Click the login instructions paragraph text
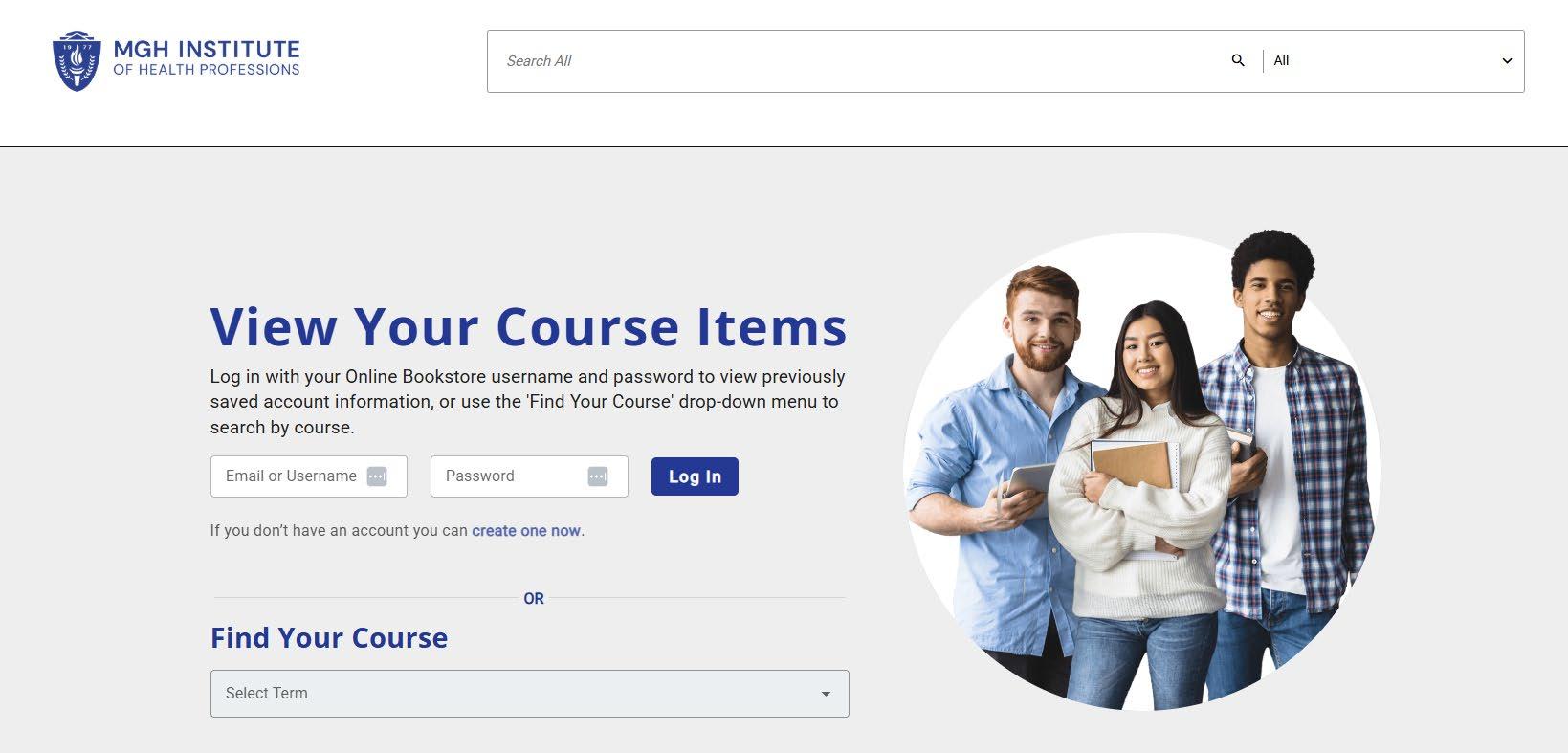The image size is (1568, 753). pos(528,402)
